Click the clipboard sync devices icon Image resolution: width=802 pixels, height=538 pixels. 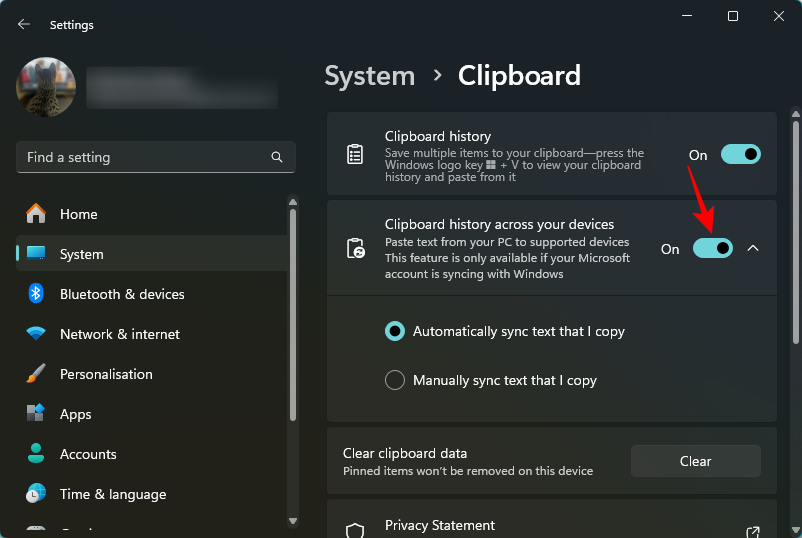(x=355, y=249)
